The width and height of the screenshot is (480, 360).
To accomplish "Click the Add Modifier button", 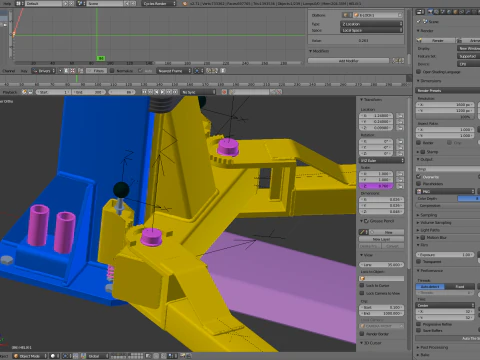I will tap(348, 61).
